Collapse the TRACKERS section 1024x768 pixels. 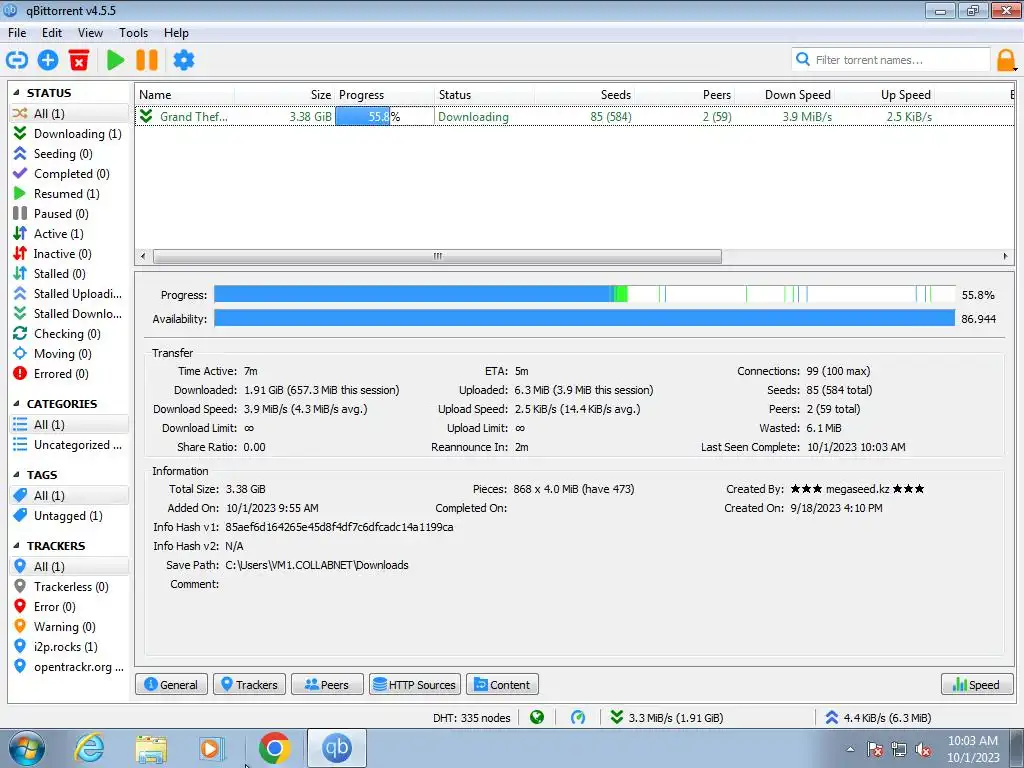16,545
